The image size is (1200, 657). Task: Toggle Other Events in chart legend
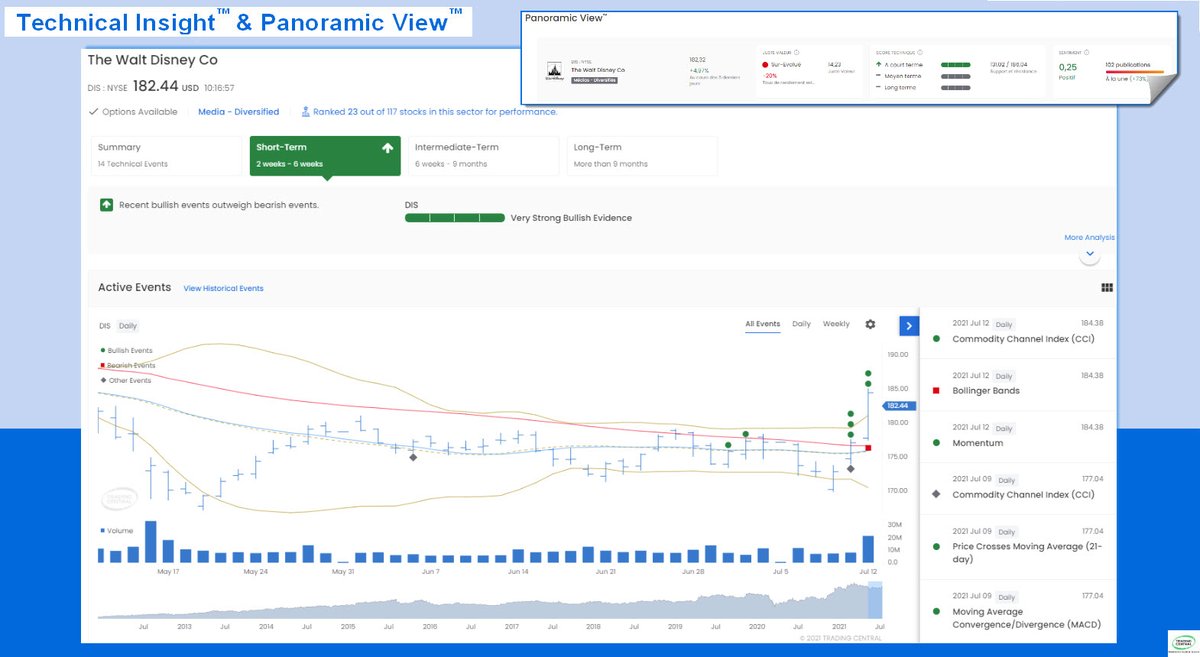pyautogui.click(x=126, y=380)
